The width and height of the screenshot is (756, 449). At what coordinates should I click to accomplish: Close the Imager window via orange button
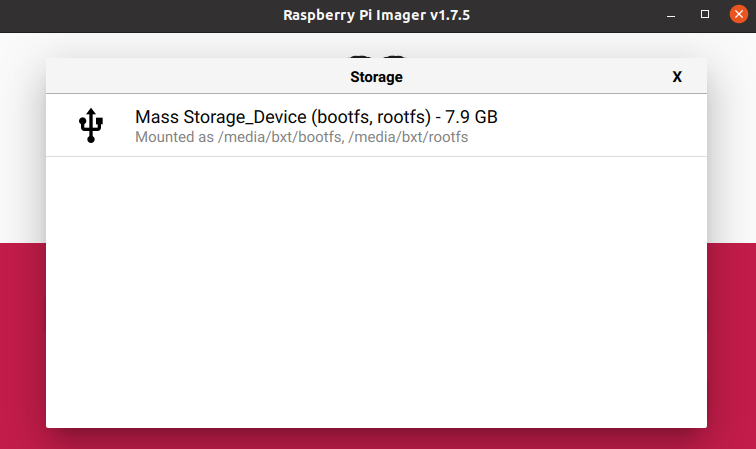click(739, 14)
